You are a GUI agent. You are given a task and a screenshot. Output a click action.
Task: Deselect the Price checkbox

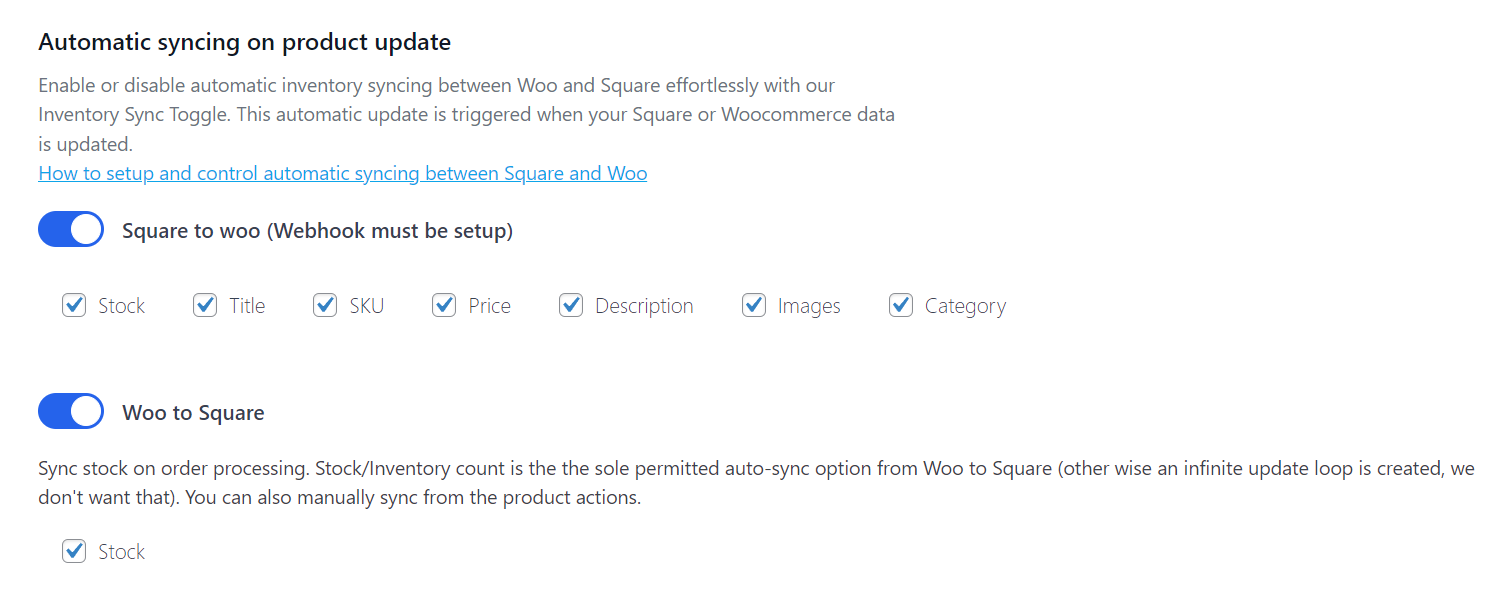(x=443, y=305)
